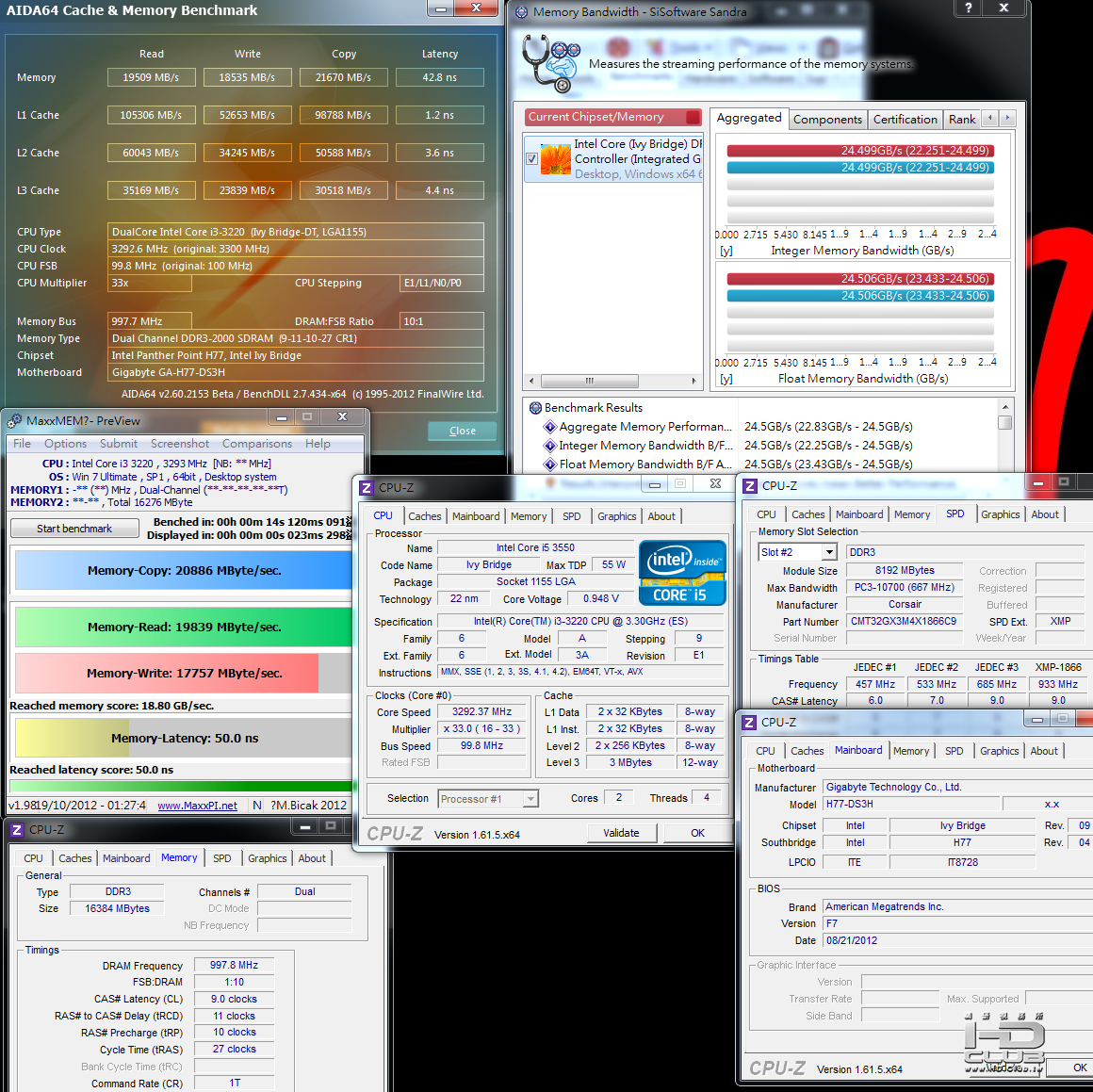Viewport: 1093px width, 1092px height.
Task: Click the Memory Latency 42.8 ns field
Action: (x=440, y=77)
